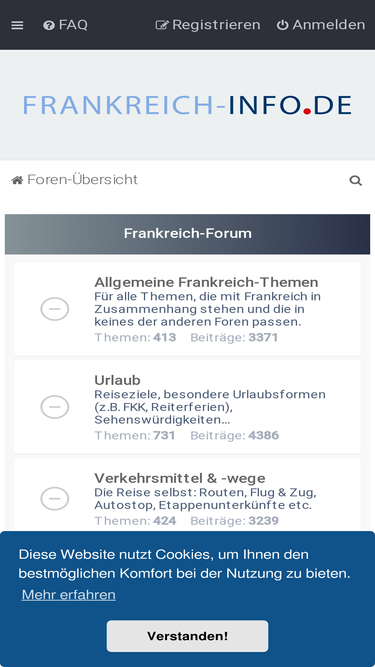Open the hamburger menu icon
375x667 pixels.
click(x=17, y=25)
